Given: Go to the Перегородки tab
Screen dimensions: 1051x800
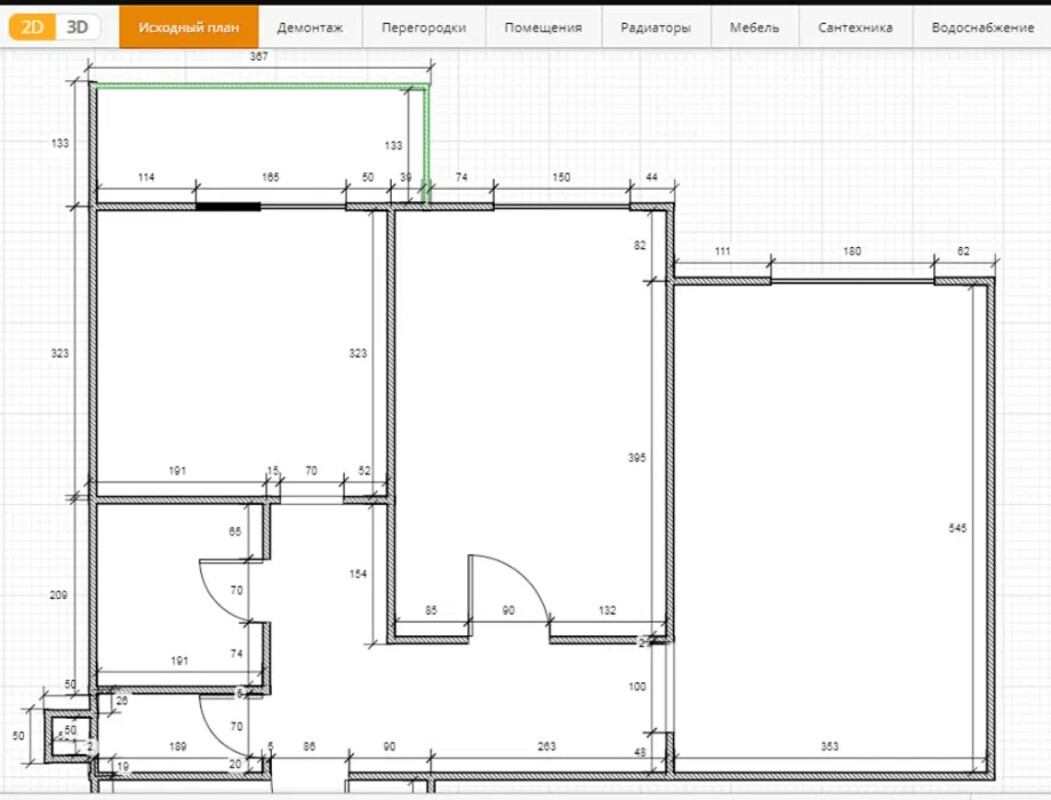Looking at the screenshot, I should 424,27.
